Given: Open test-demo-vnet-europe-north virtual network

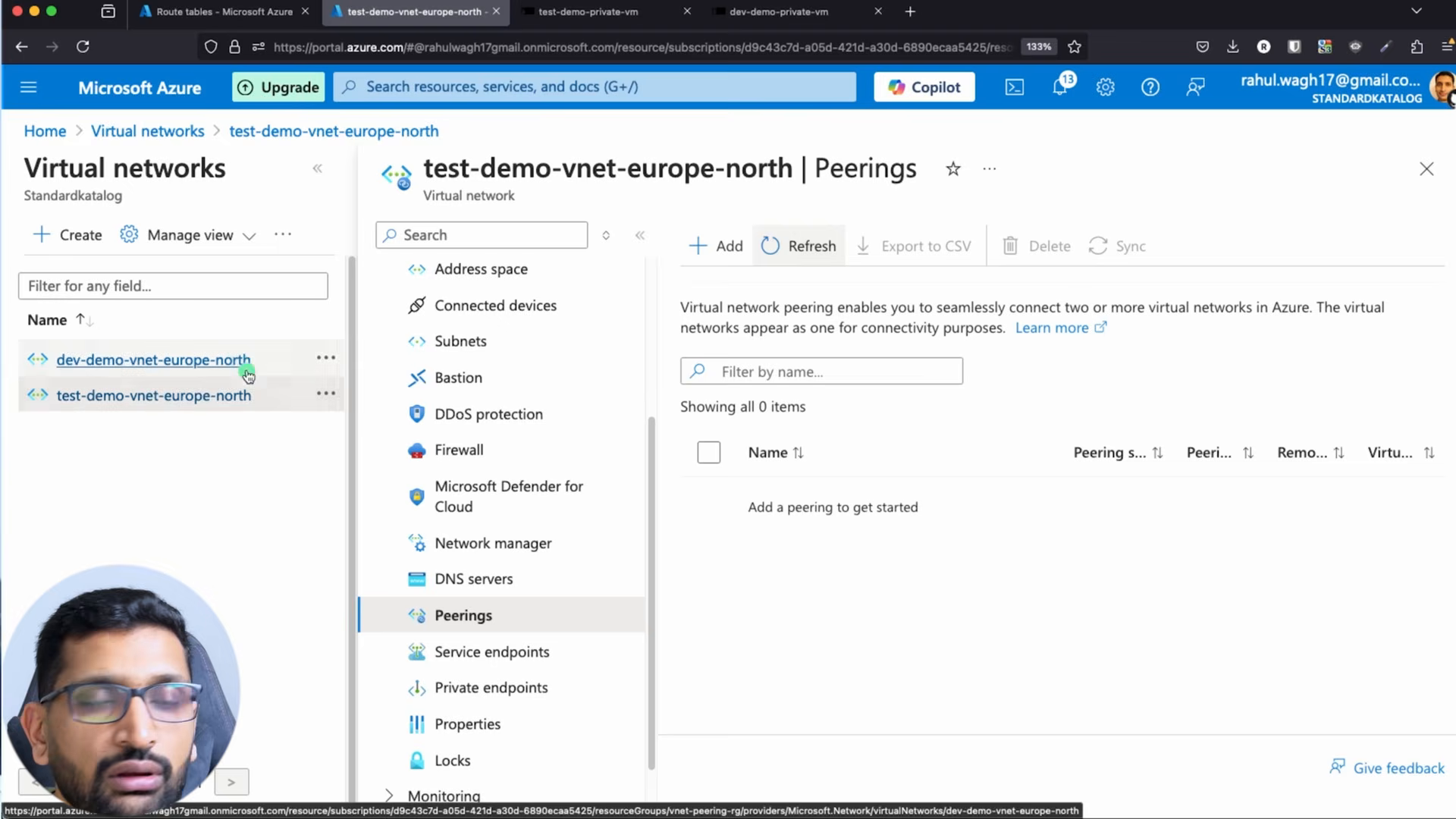Looking at the screenshot, I should [153, 395].
